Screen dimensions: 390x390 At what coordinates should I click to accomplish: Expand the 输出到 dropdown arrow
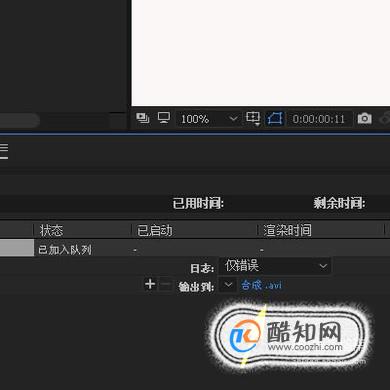coord(228,285)
